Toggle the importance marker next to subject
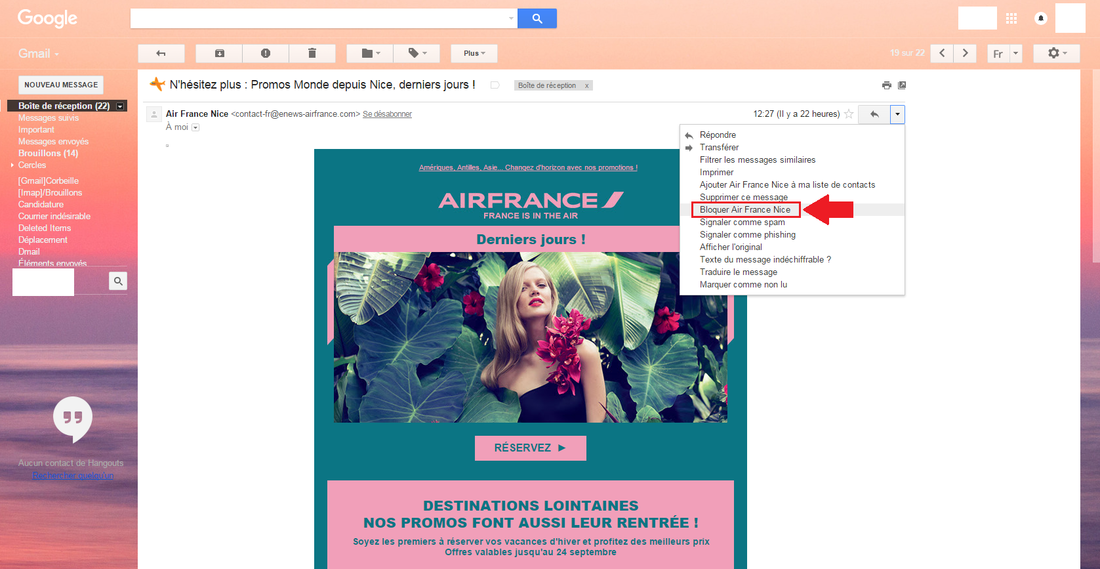 (x=495, y=85)
